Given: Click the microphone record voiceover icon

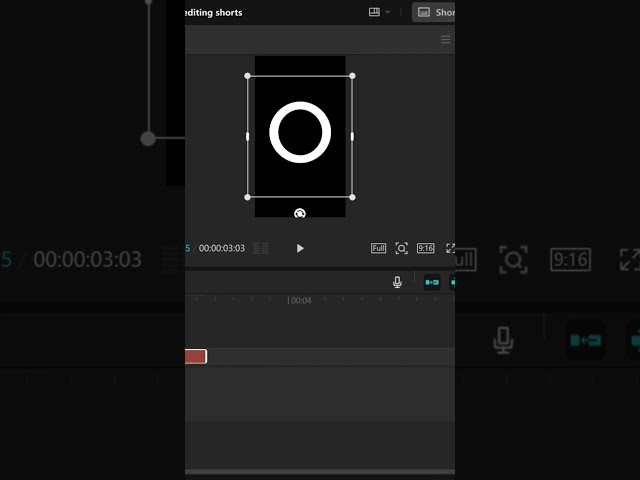Looking at the screenshot, I should pos(397,282).
